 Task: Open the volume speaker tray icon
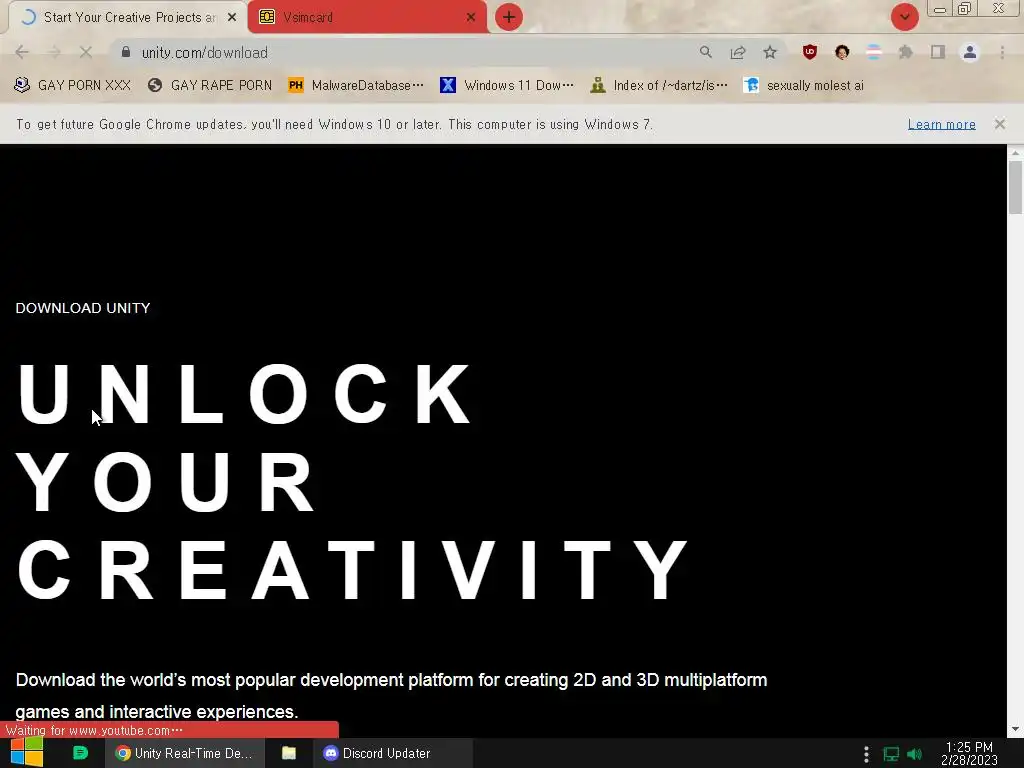(x=914, y=754)
